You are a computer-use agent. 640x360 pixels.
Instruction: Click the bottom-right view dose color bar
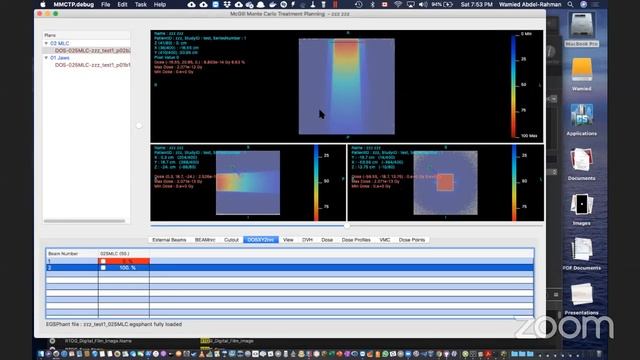point(514,183)
